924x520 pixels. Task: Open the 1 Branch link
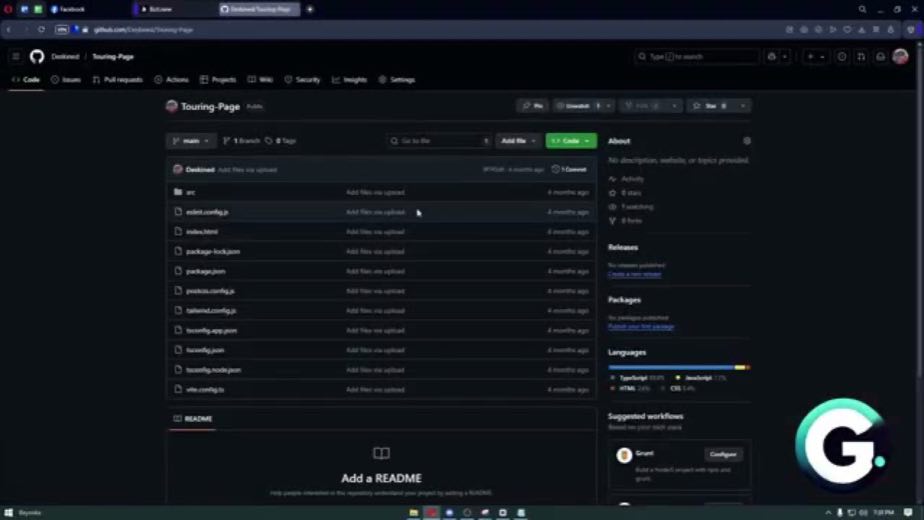pyautogui.click(x=241, y=141)
